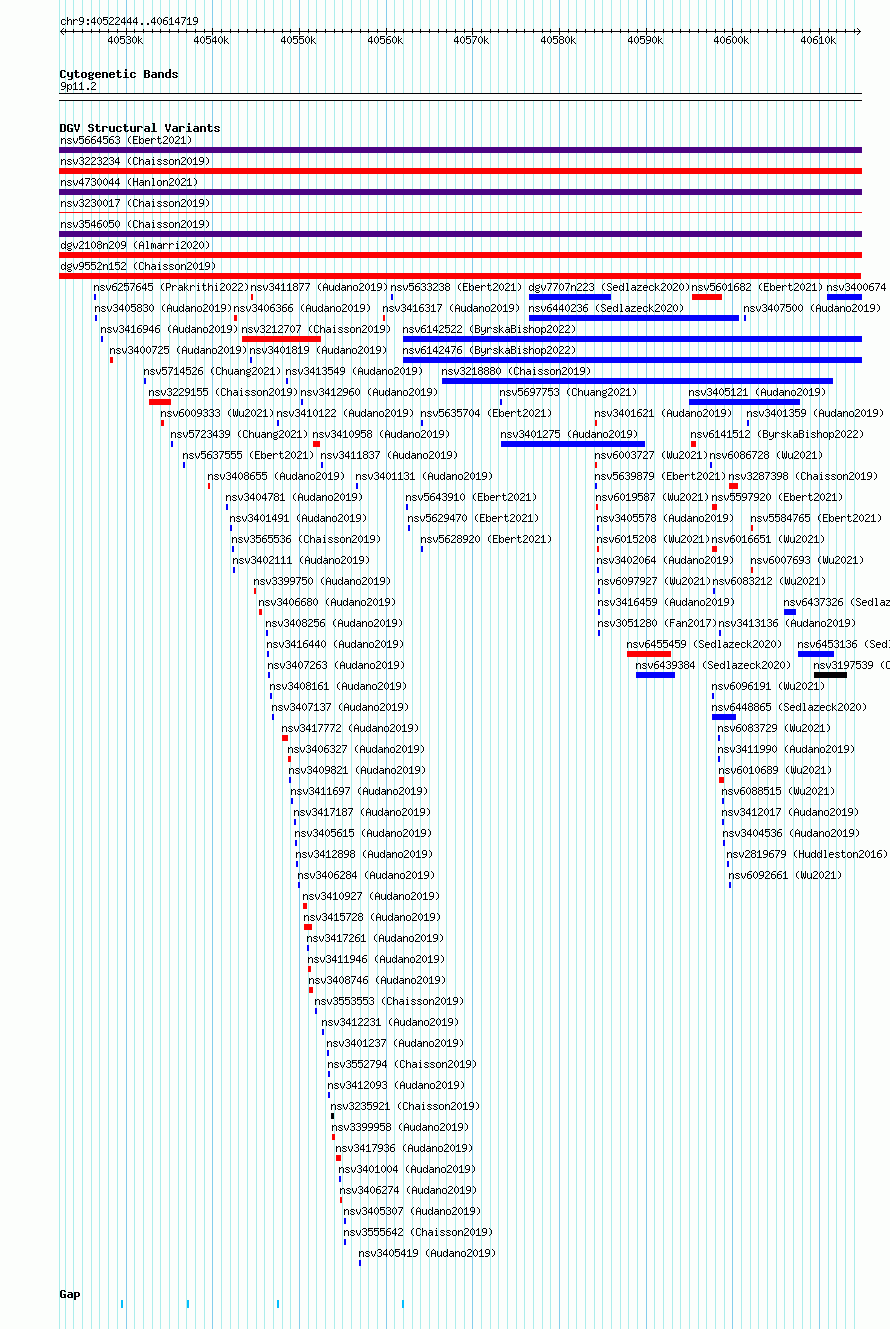
Task: Click red bar under nsv3229155
Action: [160, 402]
